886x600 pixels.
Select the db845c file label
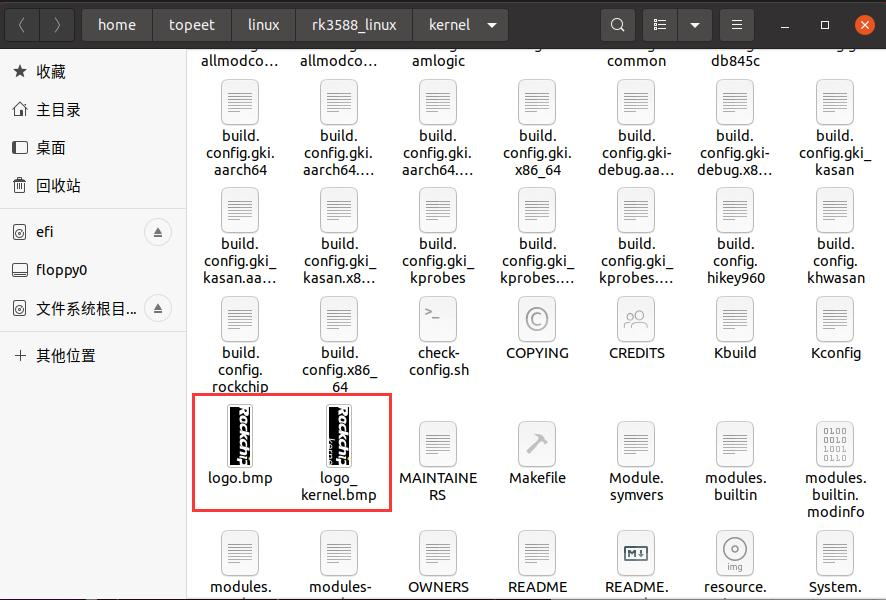735,61
